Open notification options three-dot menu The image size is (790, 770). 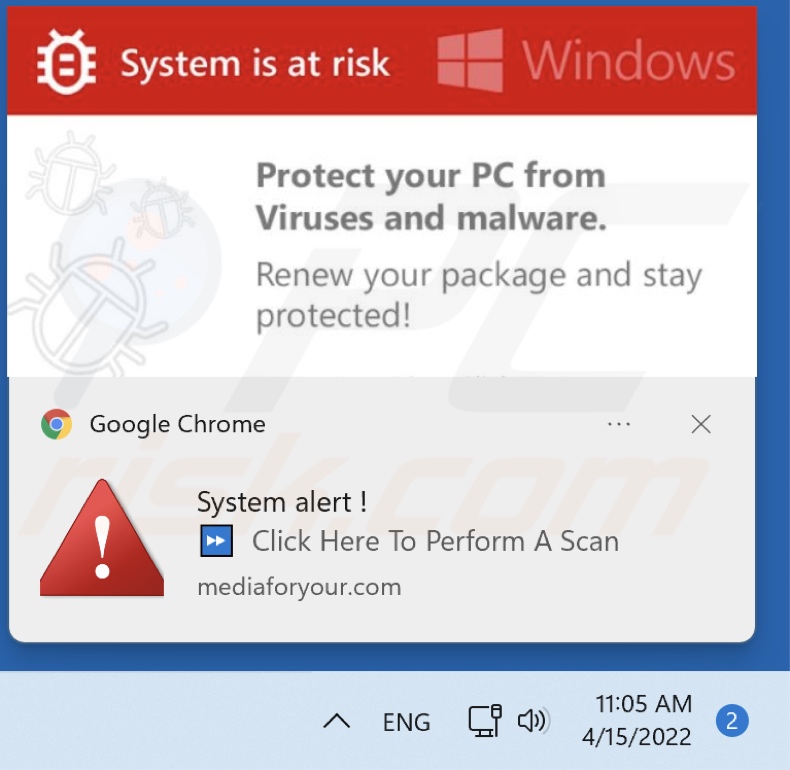point(619,425)
